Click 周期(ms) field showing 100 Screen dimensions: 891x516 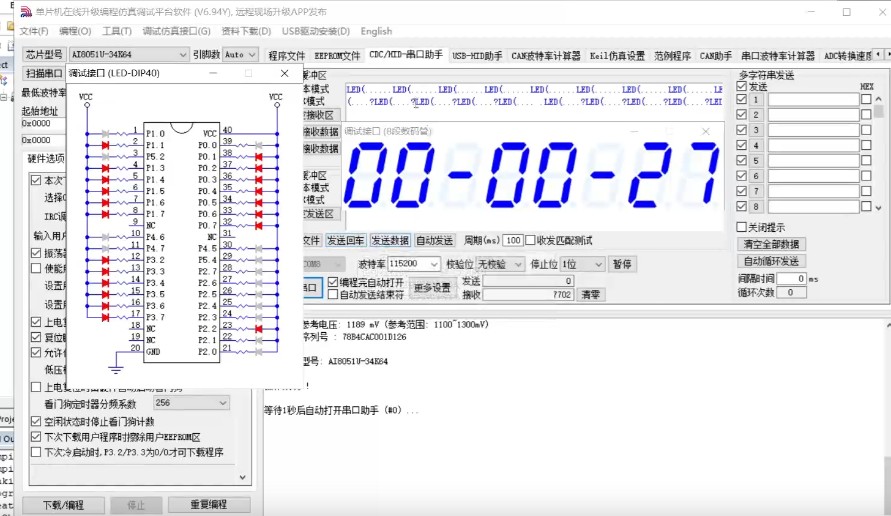[513, 240]
